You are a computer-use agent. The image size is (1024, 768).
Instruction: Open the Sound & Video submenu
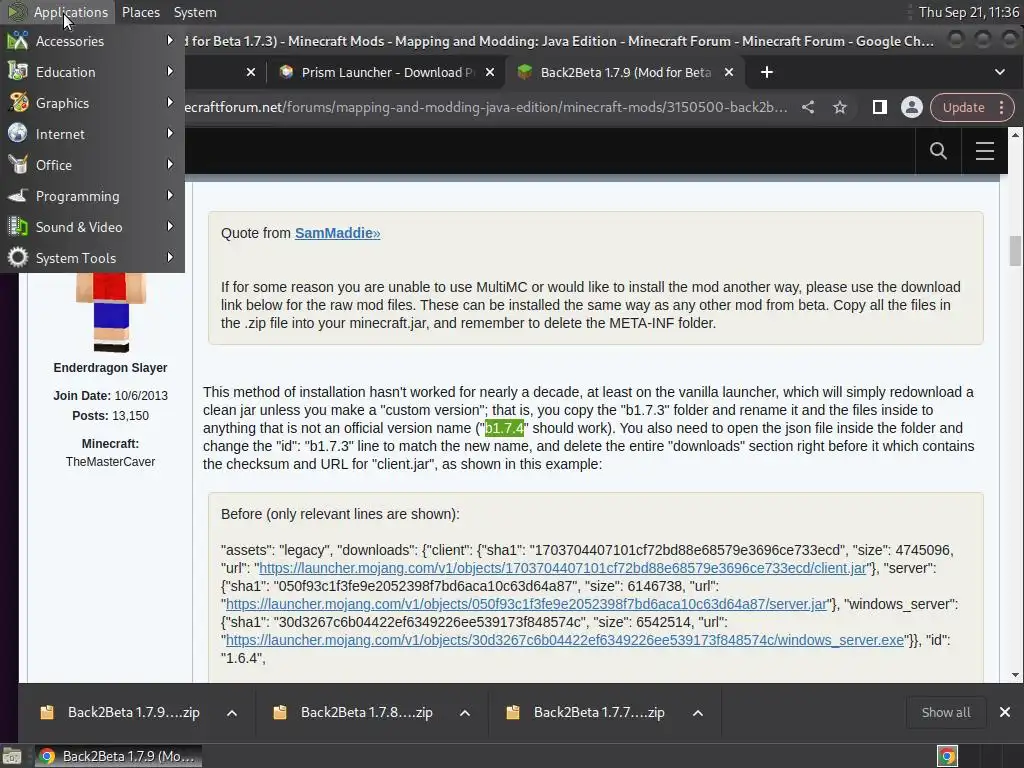(x=92, y=227)
